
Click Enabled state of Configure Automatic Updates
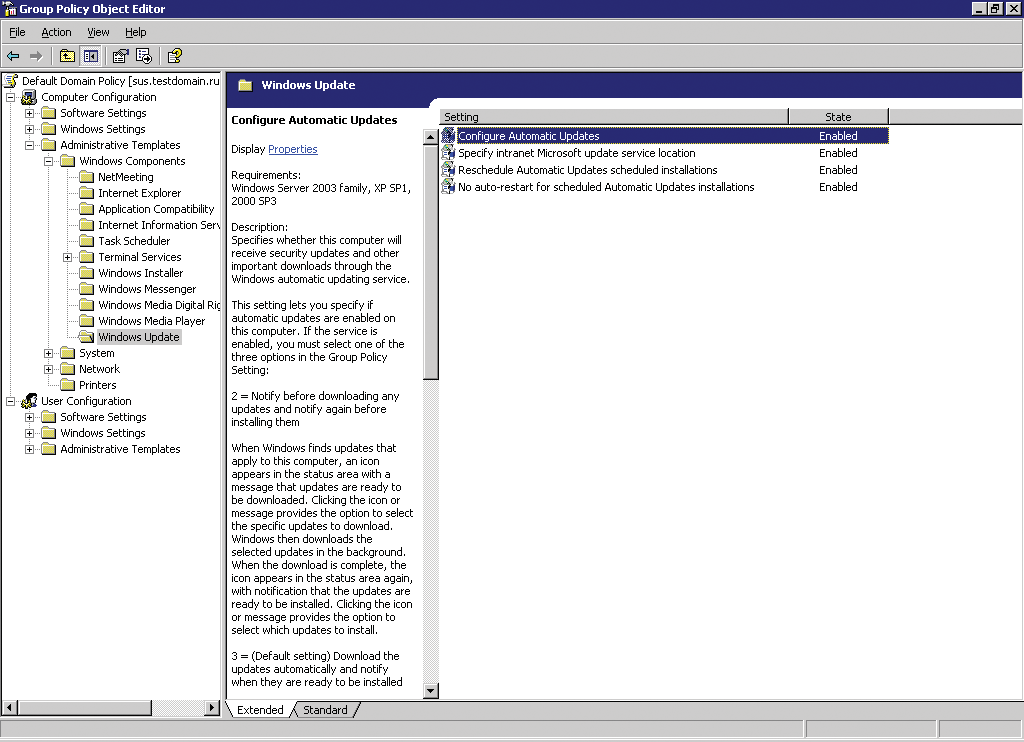coord(839,136)
